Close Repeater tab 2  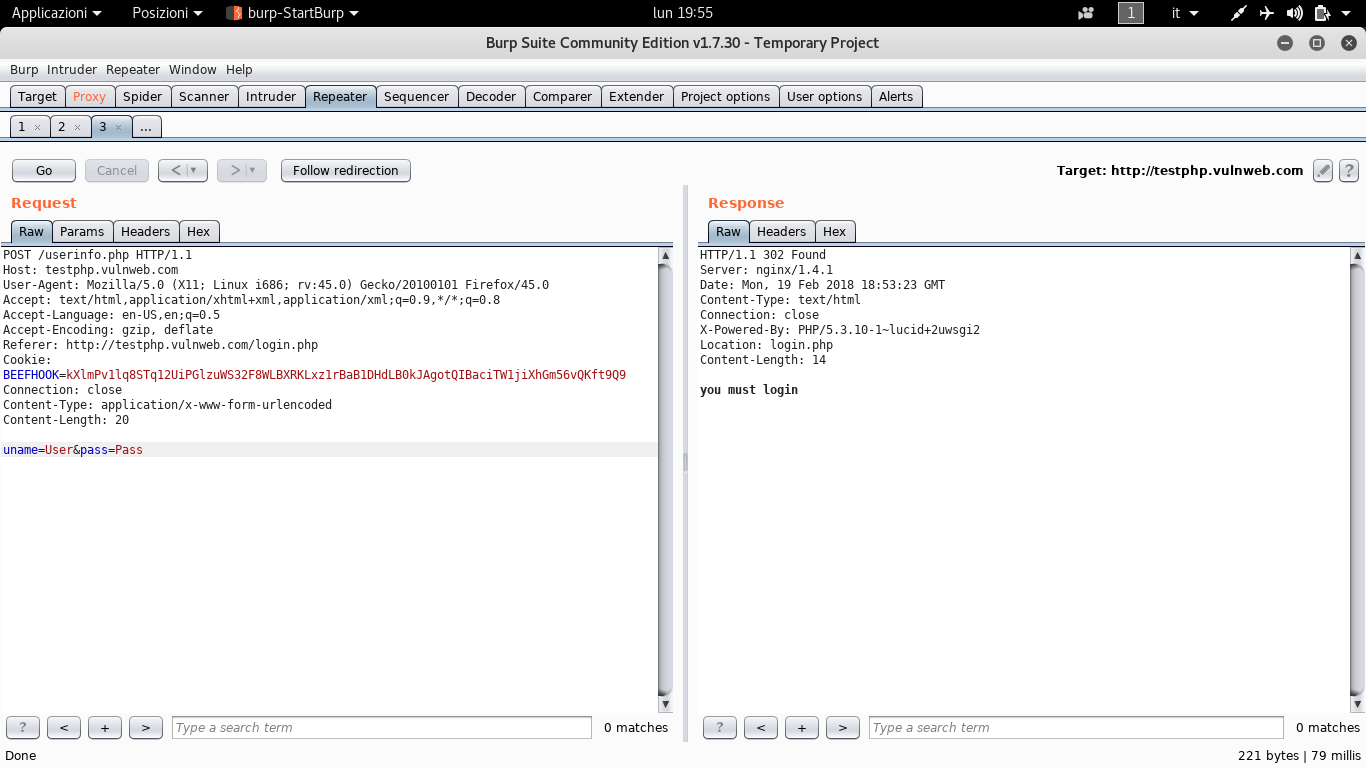(77, 128)
